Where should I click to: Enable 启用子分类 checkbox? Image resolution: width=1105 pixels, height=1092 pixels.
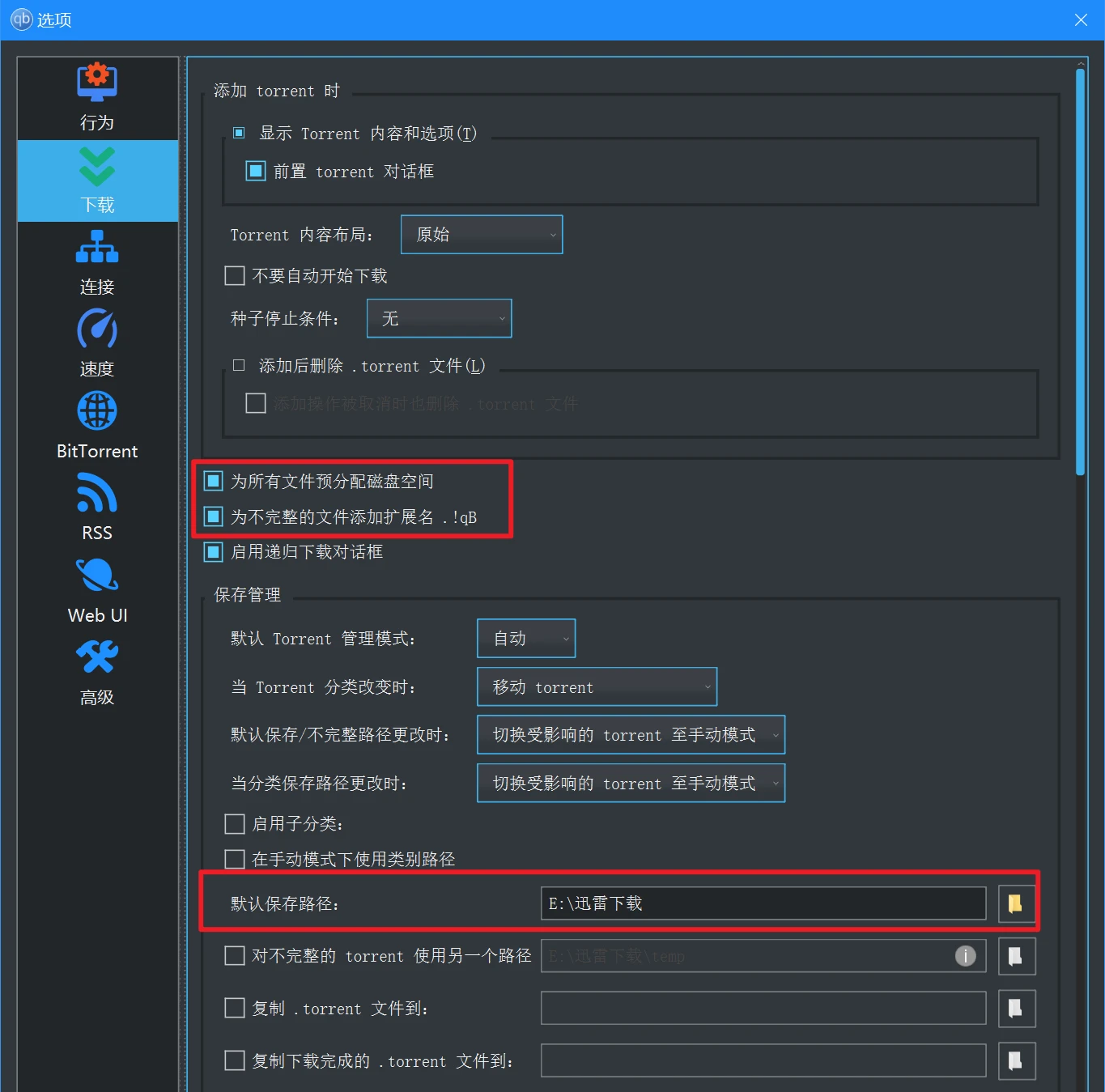tap(235, 823)
